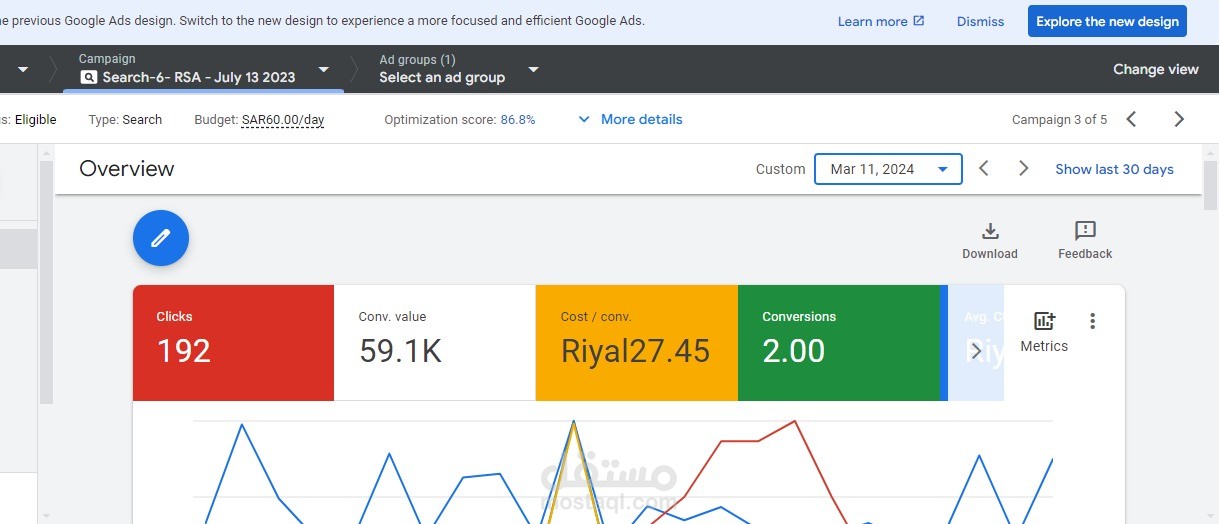Screen dimensions: 1219x524
Task: Click the Eligible status text
Action: (x=35, y=119)
